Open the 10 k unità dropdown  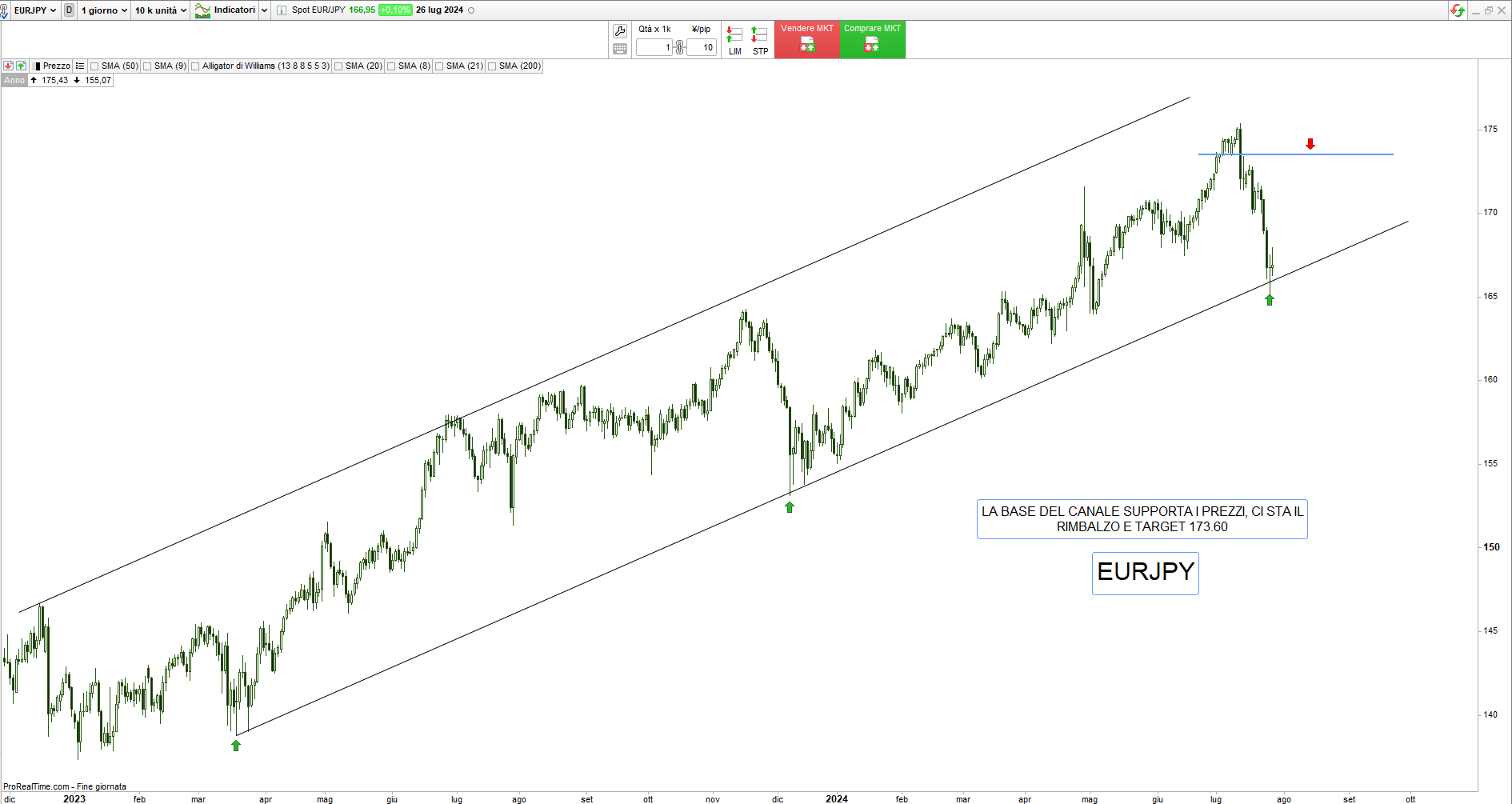coord(161,10)
